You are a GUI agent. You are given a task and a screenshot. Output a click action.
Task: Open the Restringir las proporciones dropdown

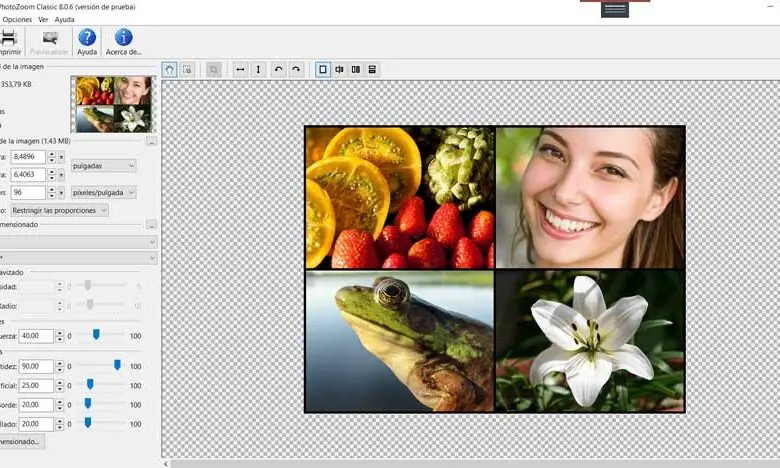point(59,210)
